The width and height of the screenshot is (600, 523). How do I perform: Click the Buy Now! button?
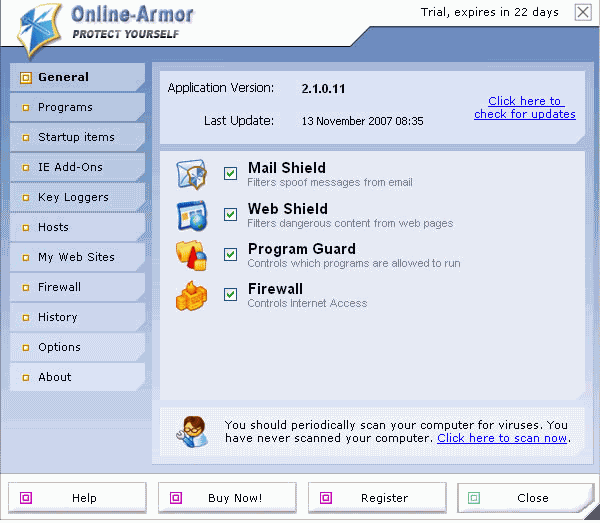click(x=227, y=498)
